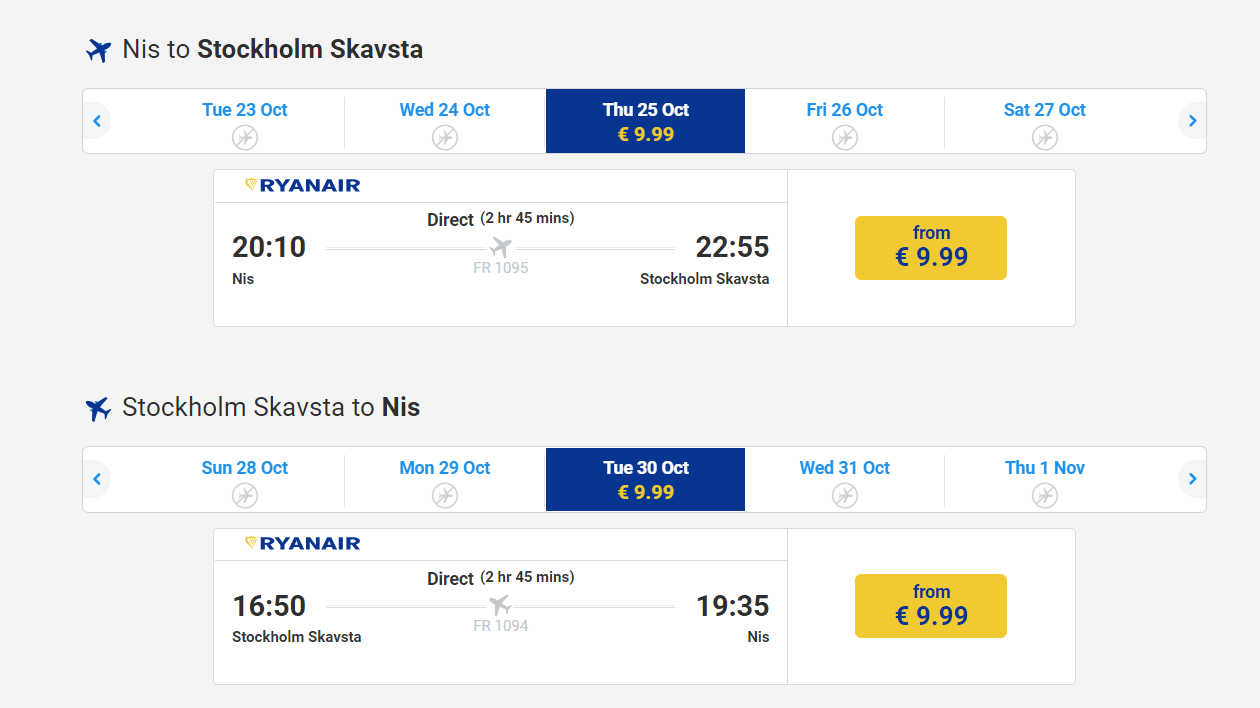This screenshot has height=708, width=1260.
Task: Show earlier outbound dates with left chevron
Action: click(97, 121)
